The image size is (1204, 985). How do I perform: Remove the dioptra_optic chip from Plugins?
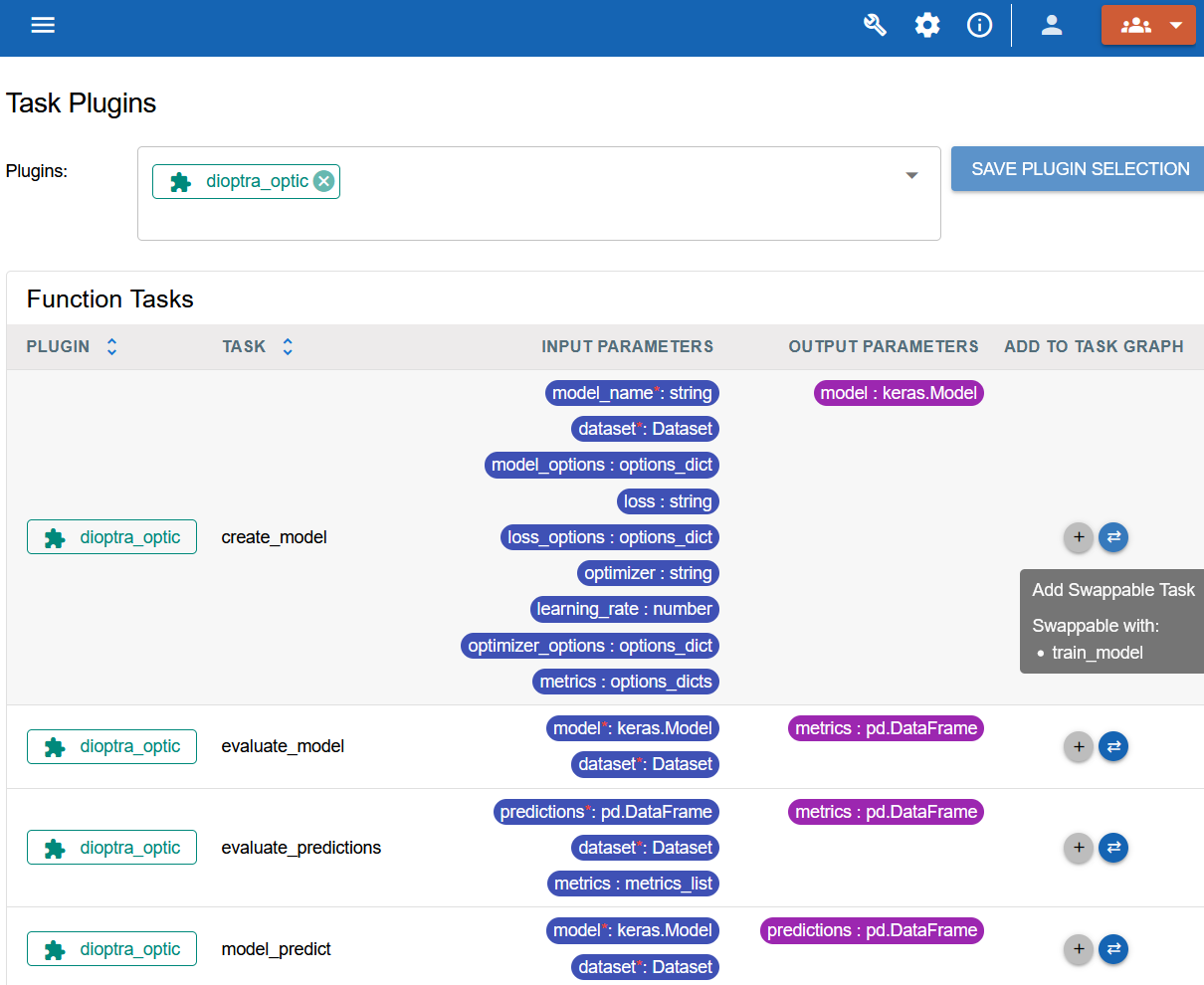[x=323, y=181]
